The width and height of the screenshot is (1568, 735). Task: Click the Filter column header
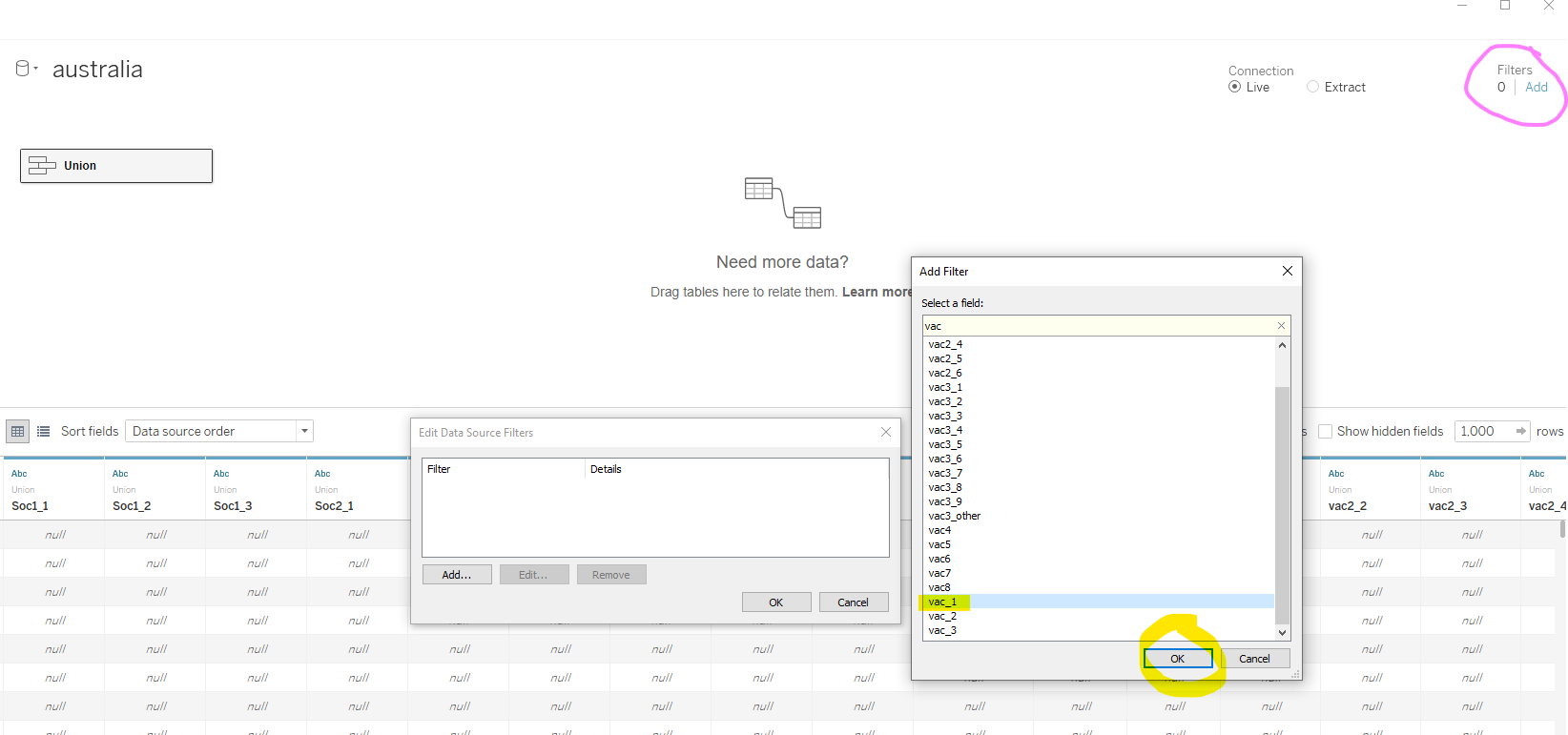[x=504, y=469]
